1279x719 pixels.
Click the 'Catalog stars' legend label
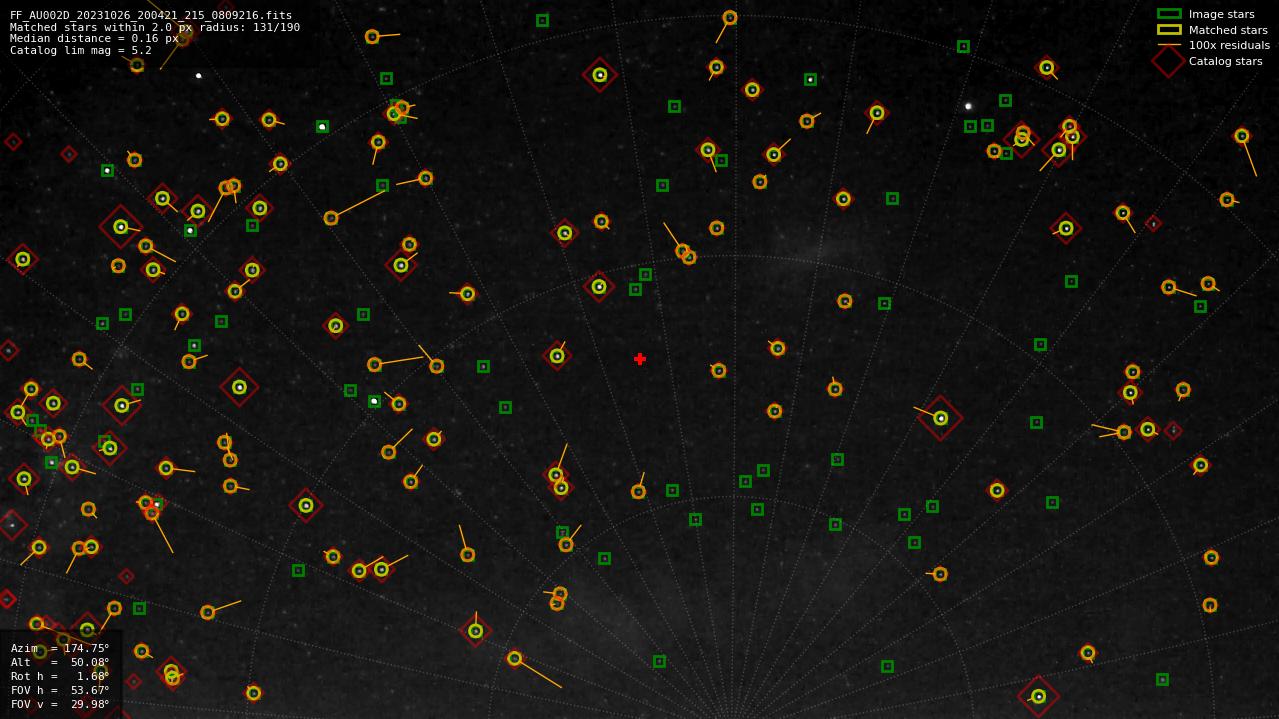coord(1225,61)
